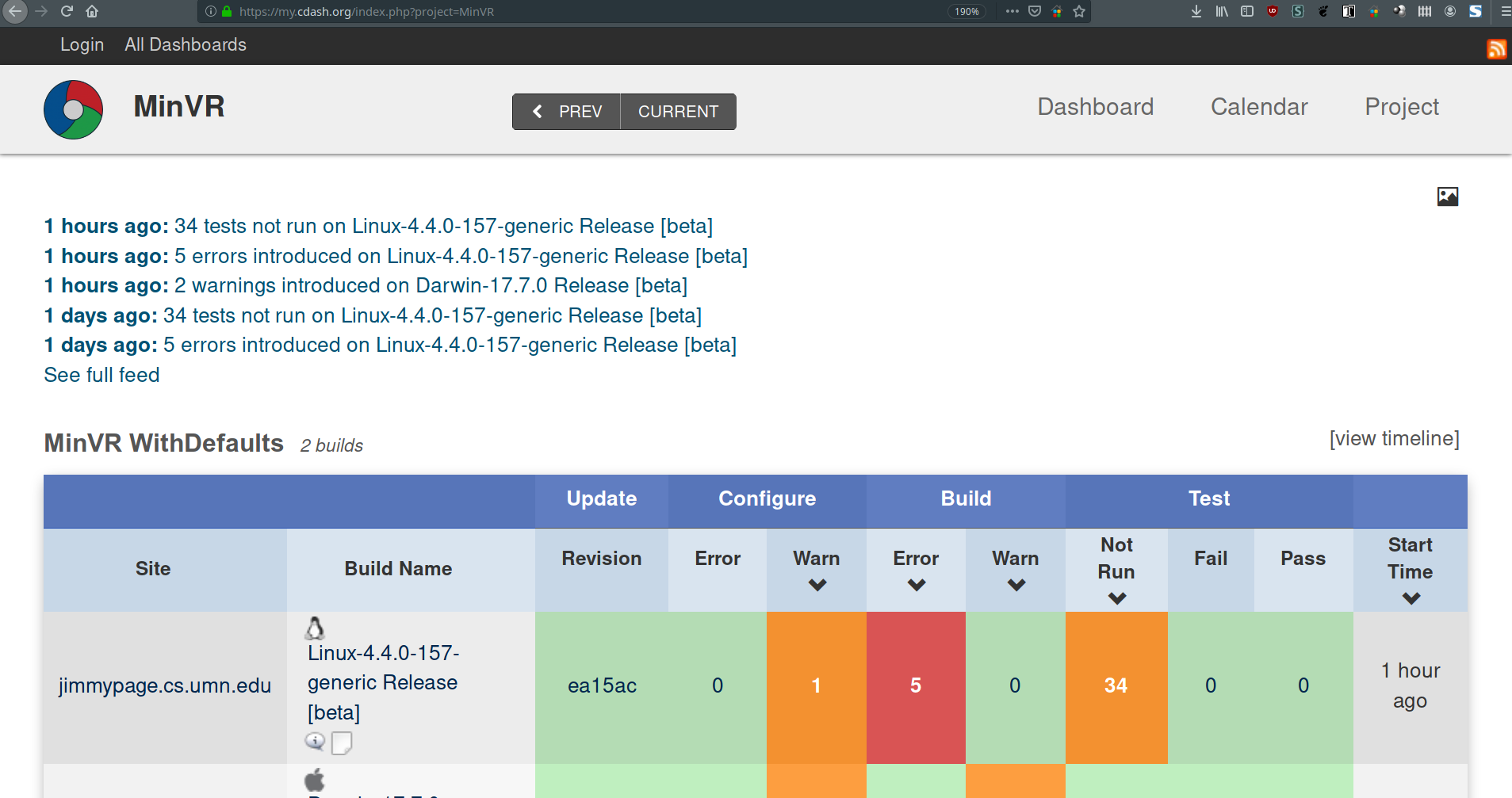Click the red Build Error cell showing 5
This screenshot has width=1512, height=798.
coord(915,685)
